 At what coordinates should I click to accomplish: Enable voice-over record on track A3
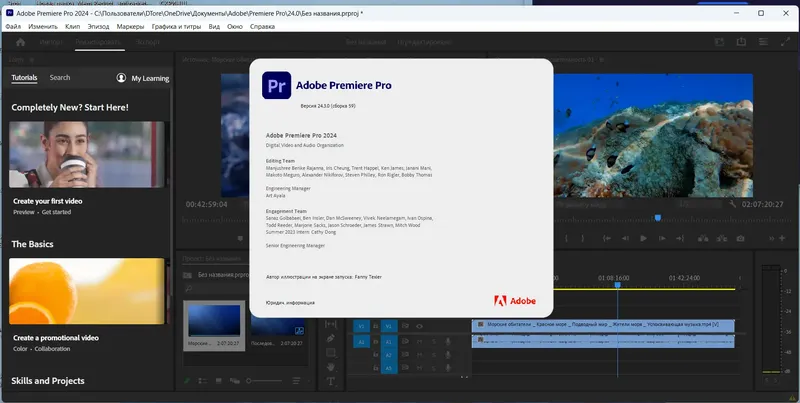tap(448, 368)
